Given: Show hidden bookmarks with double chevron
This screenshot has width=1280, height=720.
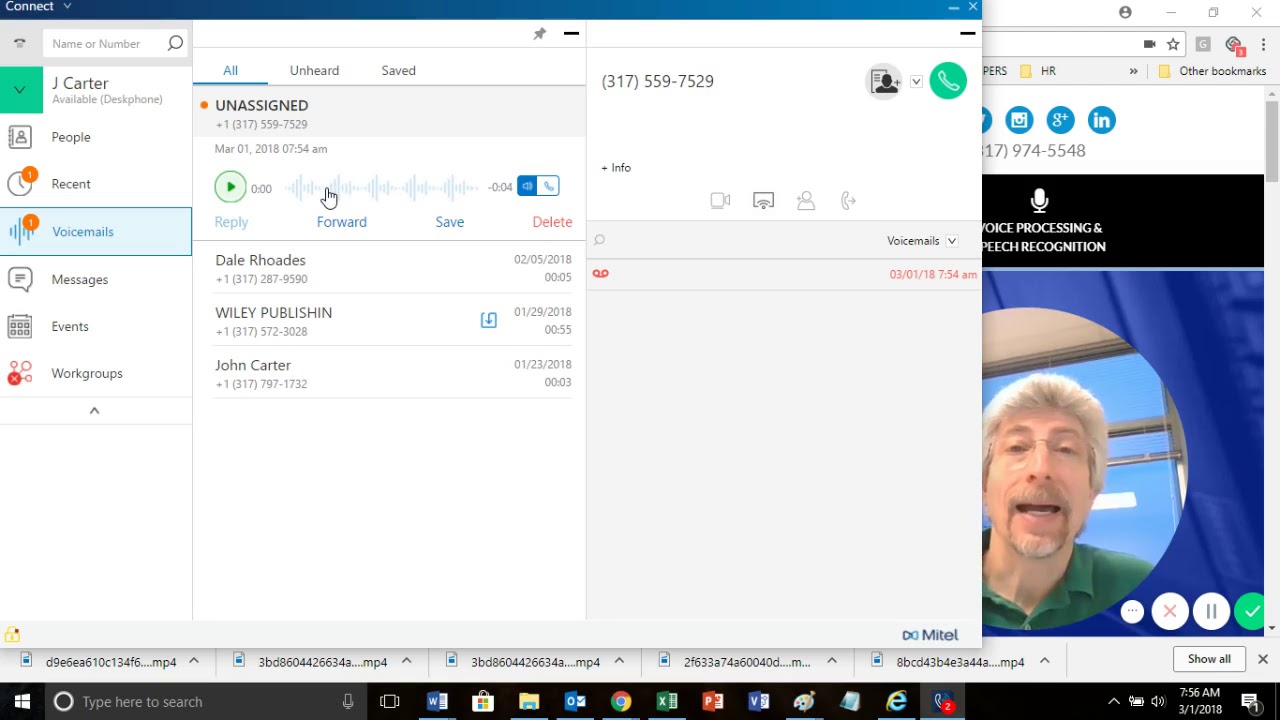Looking at the screenshot, I should [x=1133, y=71].
